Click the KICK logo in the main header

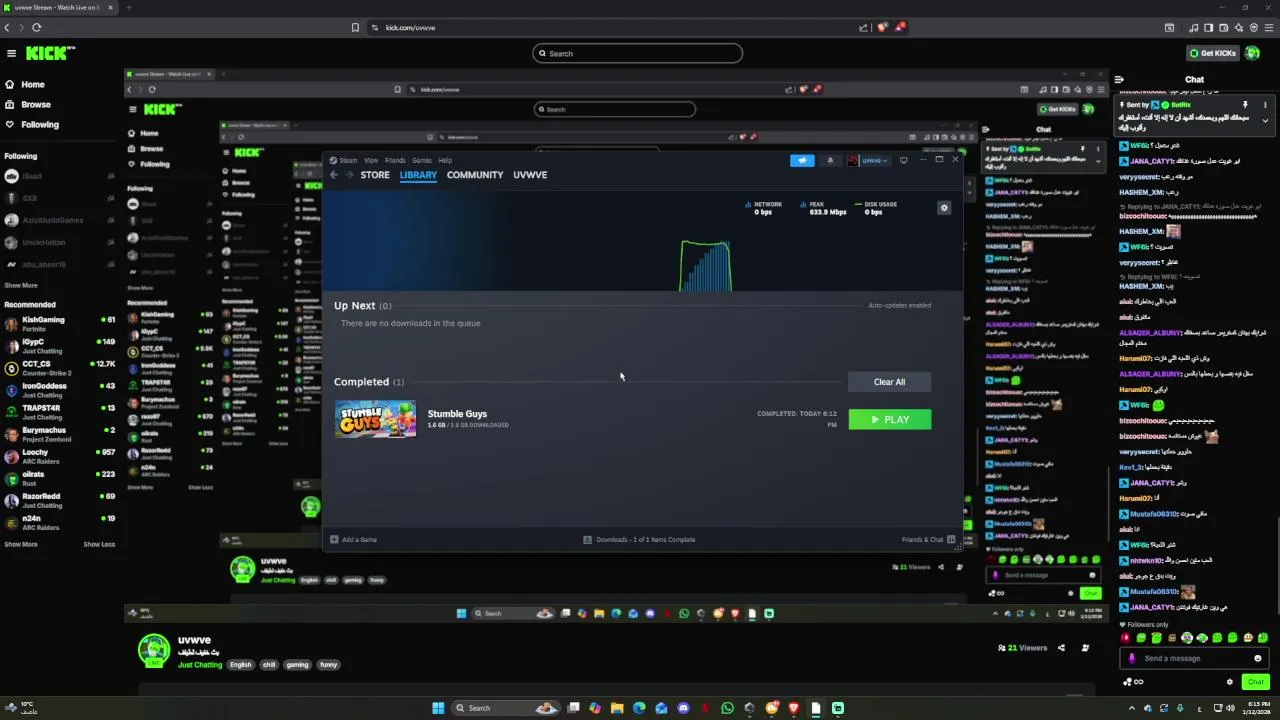coord(50,53)
